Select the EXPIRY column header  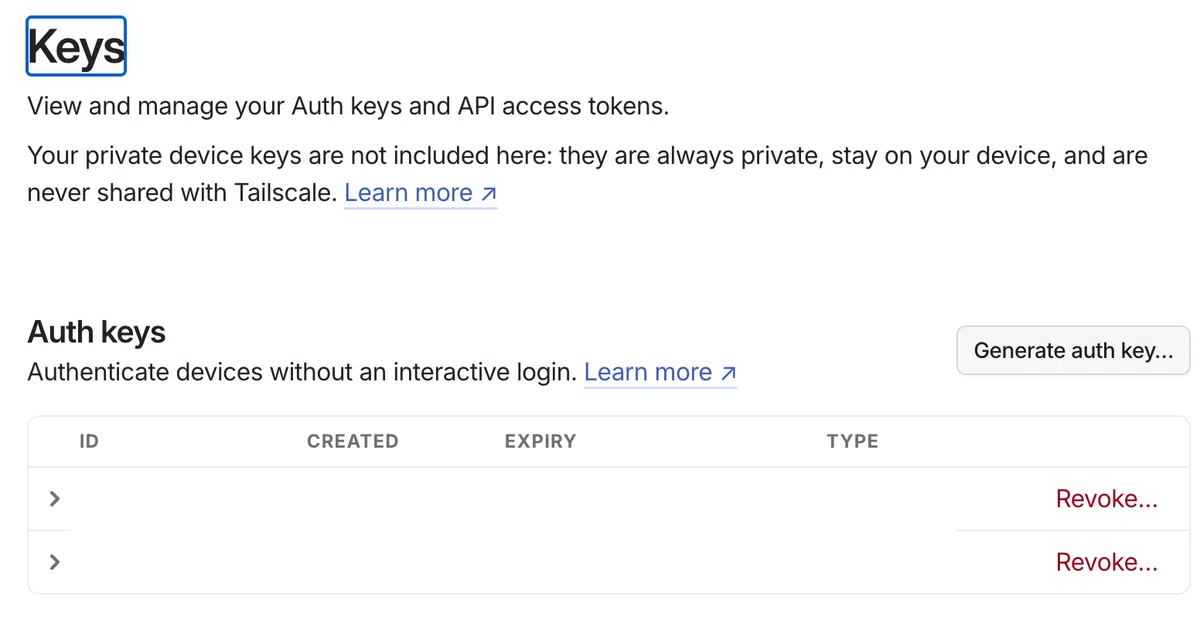[540, 441]
